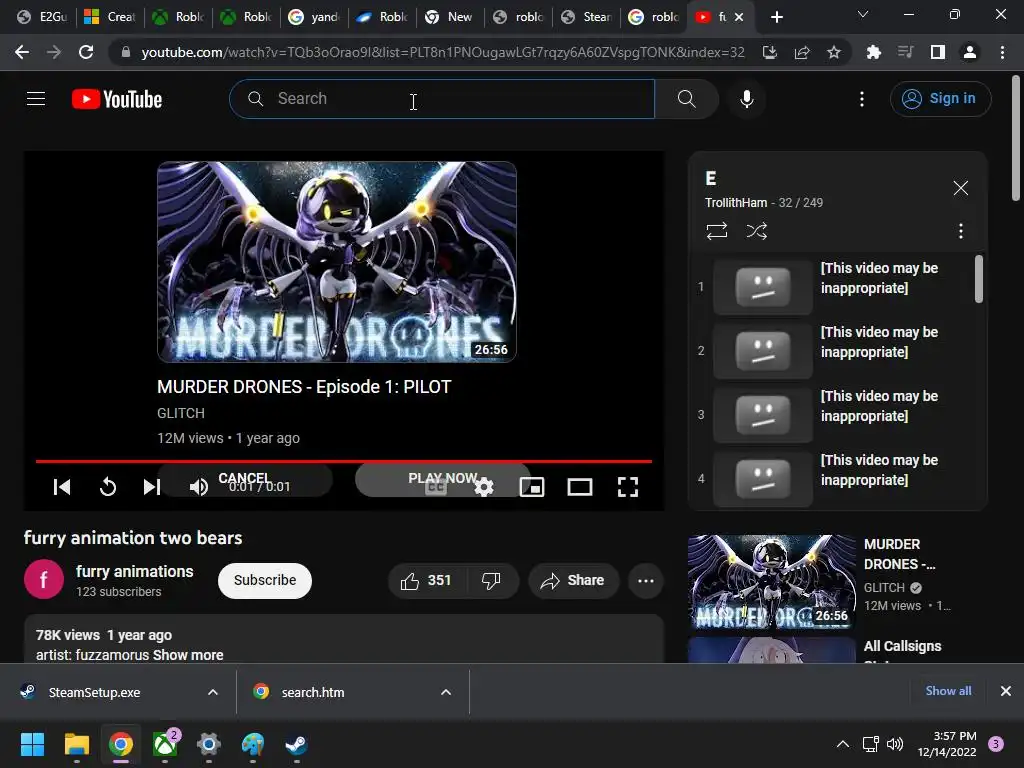Open the YouTube guide hamburger menu
Viewport: 1024px width, 768px height.
(x=36, y=99)
